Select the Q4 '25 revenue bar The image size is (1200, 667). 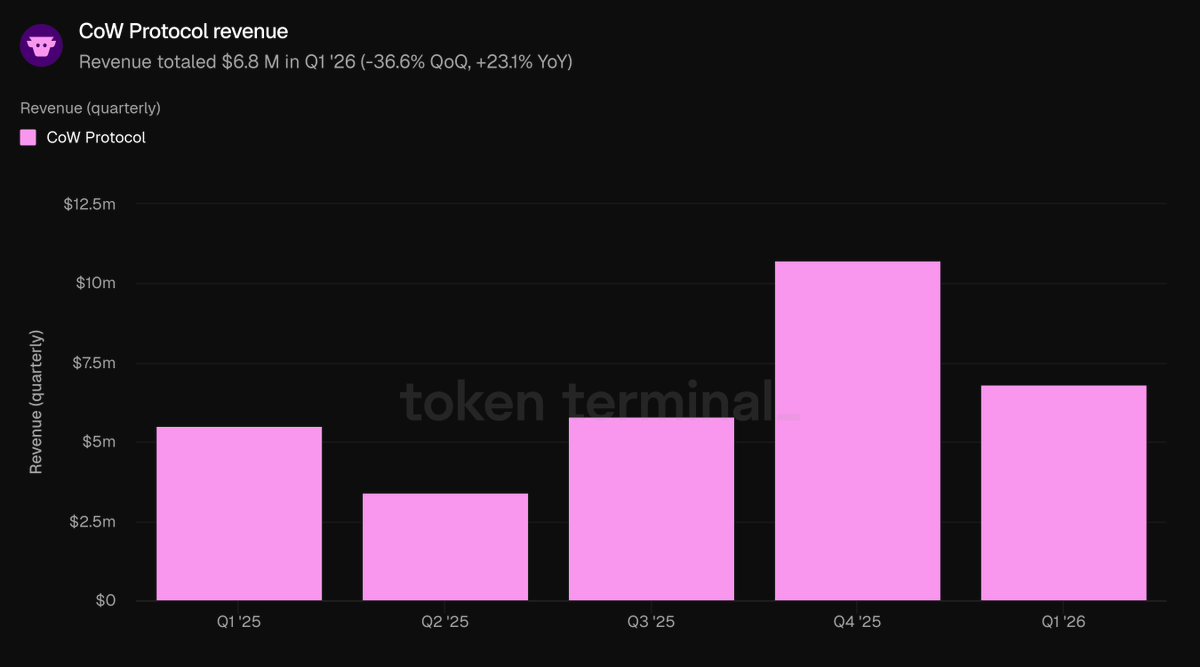click(857, 431)
